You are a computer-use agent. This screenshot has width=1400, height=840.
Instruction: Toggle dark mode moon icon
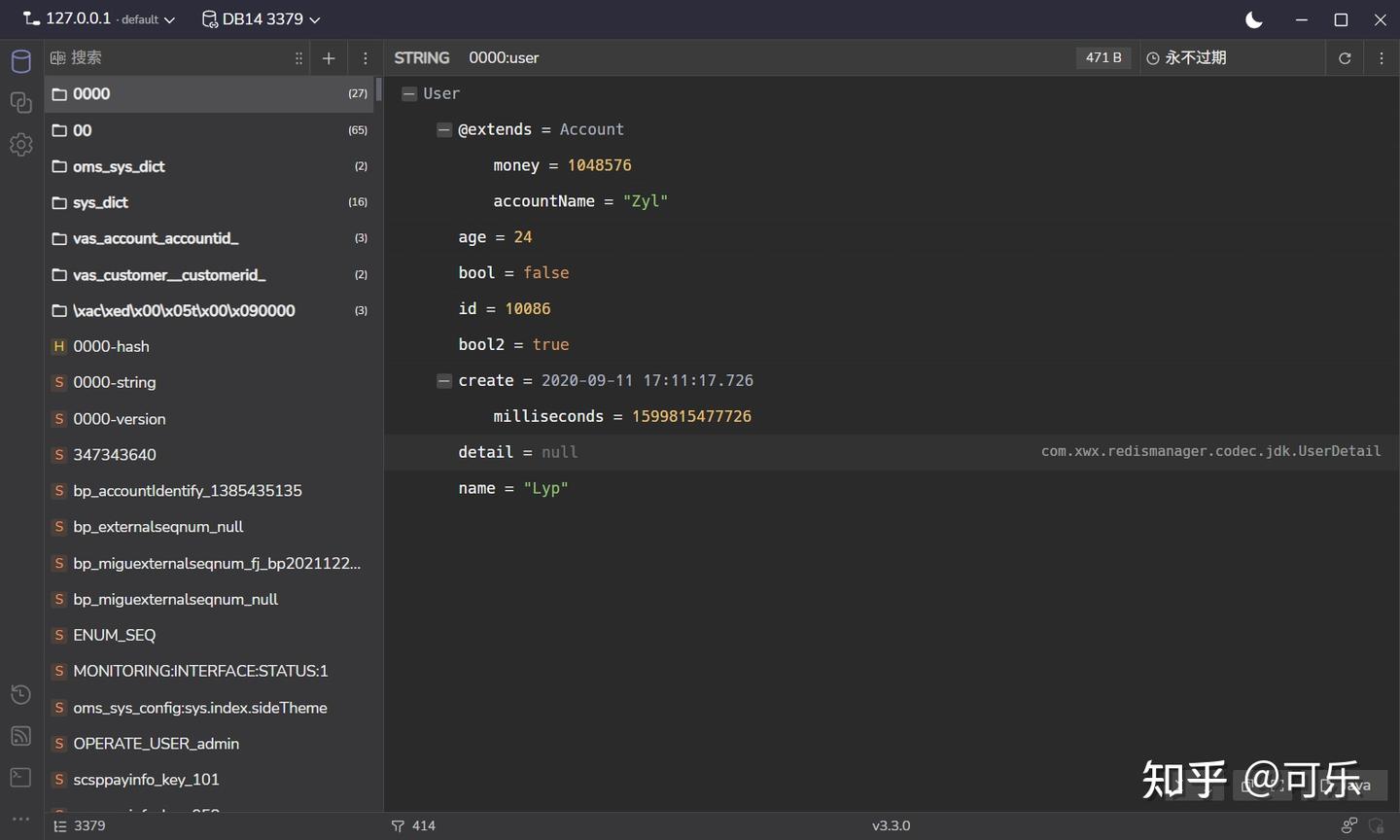click(1254, 19)
